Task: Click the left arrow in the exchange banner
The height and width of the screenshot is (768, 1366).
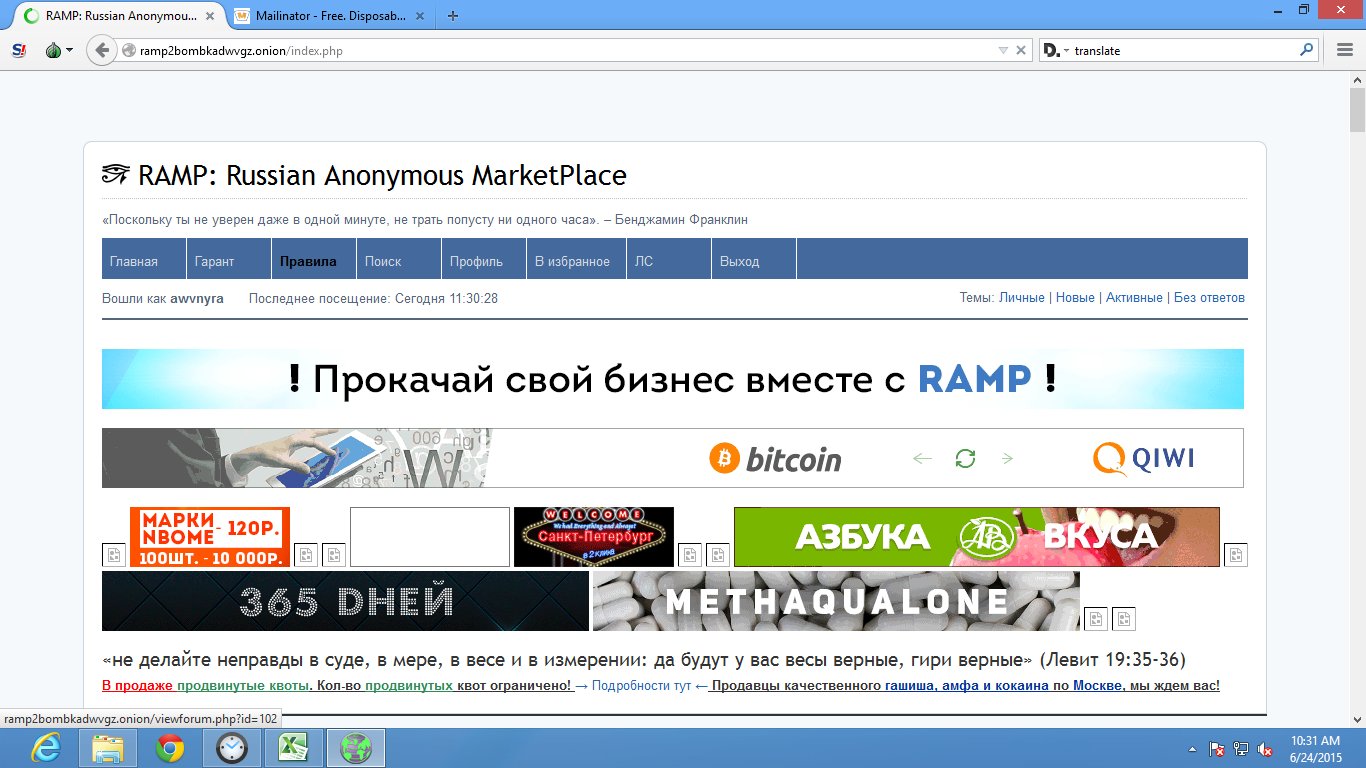Action: (x=922, y=458)
